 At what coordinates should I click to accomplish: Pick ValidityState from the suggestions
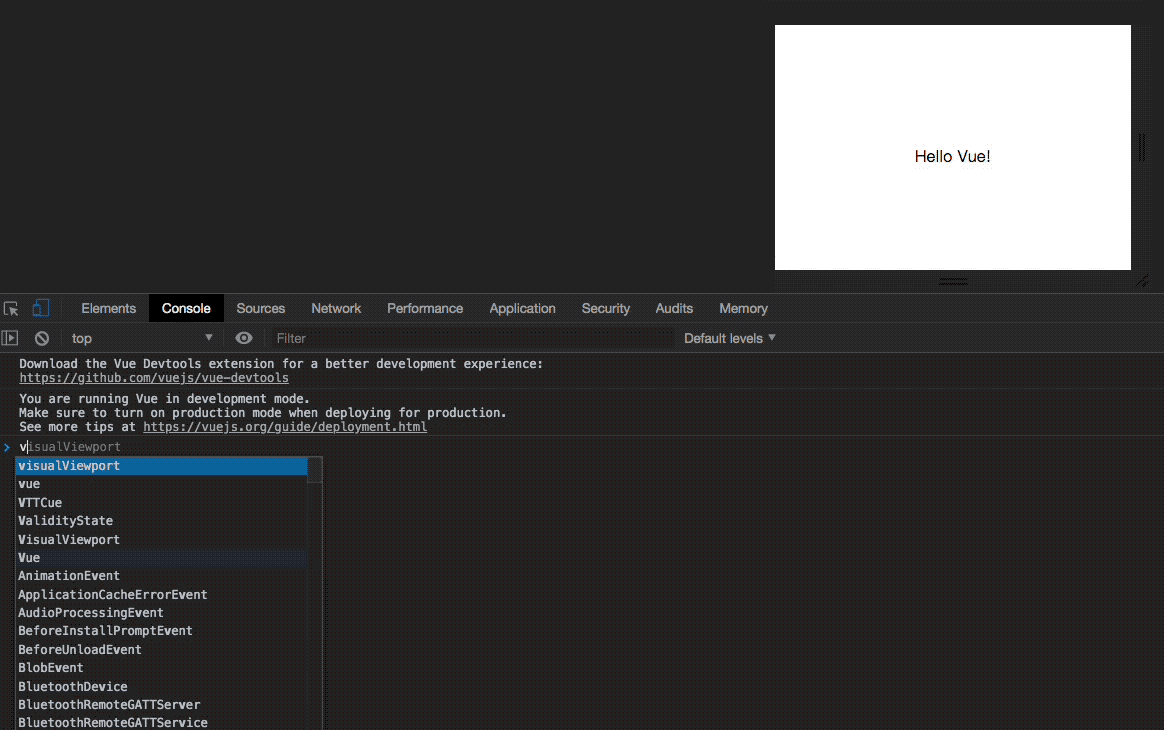click(x=161, y=521)
